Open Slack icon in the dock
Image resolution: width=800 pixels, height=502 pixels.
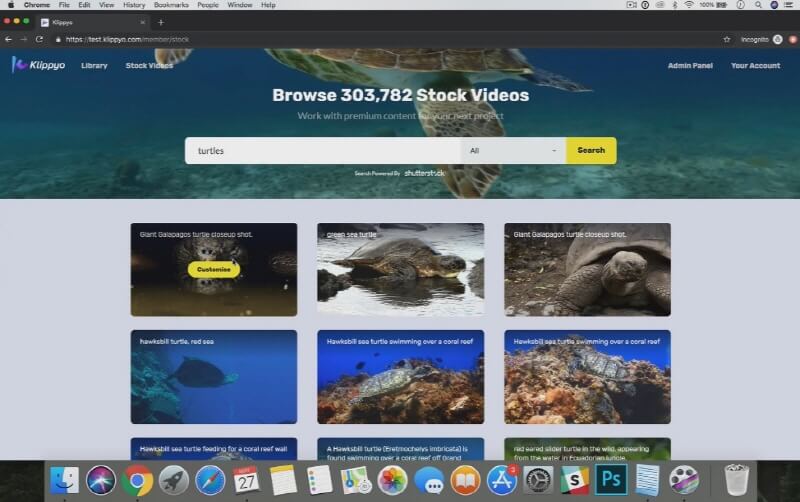[x=574, y=480]
